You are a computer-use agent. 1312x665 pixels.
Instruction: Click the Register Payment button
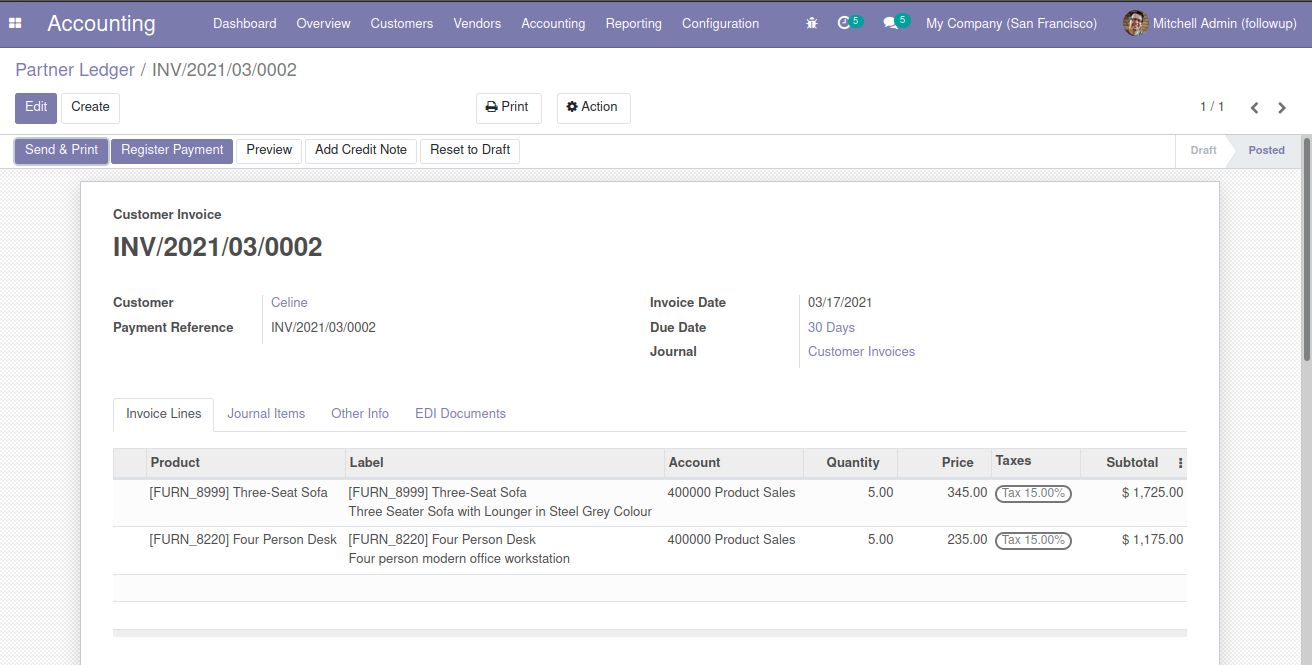tap(172, 150)
